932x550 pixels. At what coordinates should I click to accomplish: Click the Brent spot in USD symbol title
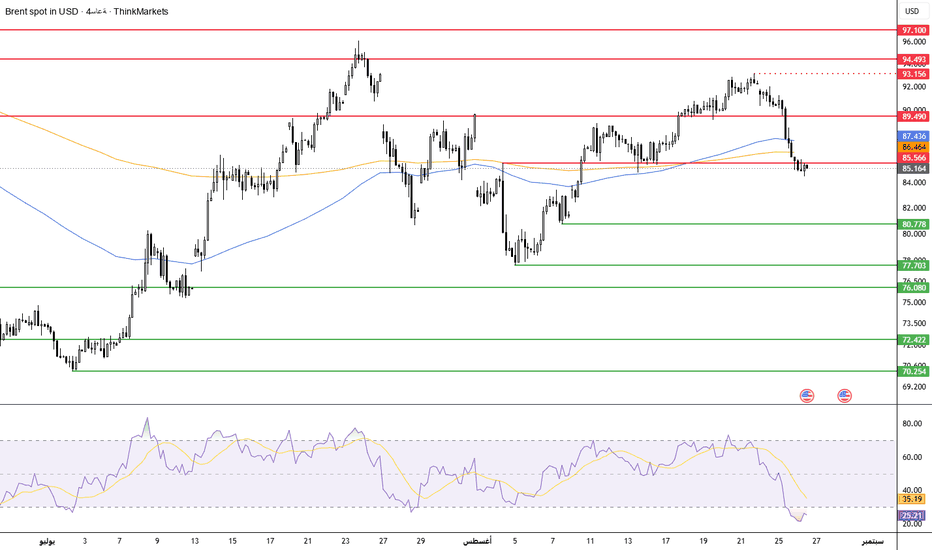click(41, 11)
